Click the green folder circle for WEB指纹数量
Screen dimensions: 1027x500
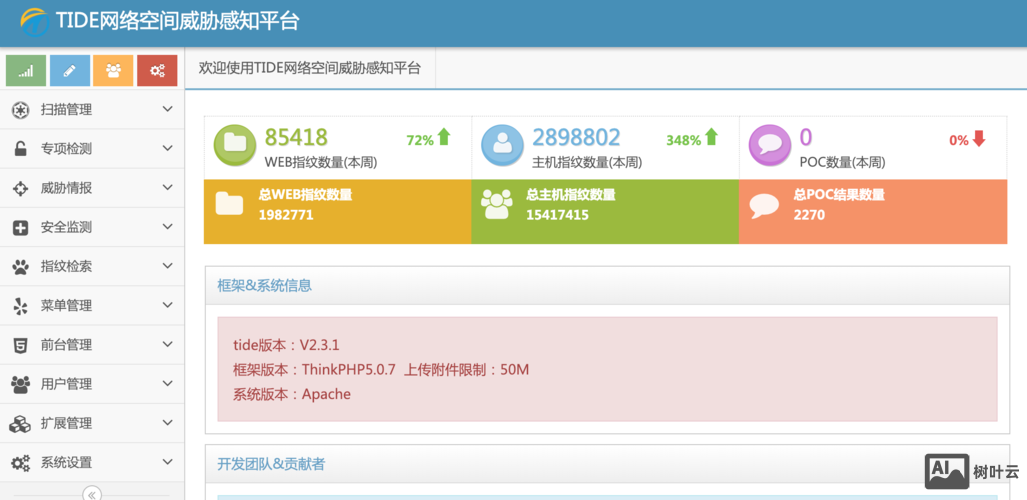pos(234,145)
